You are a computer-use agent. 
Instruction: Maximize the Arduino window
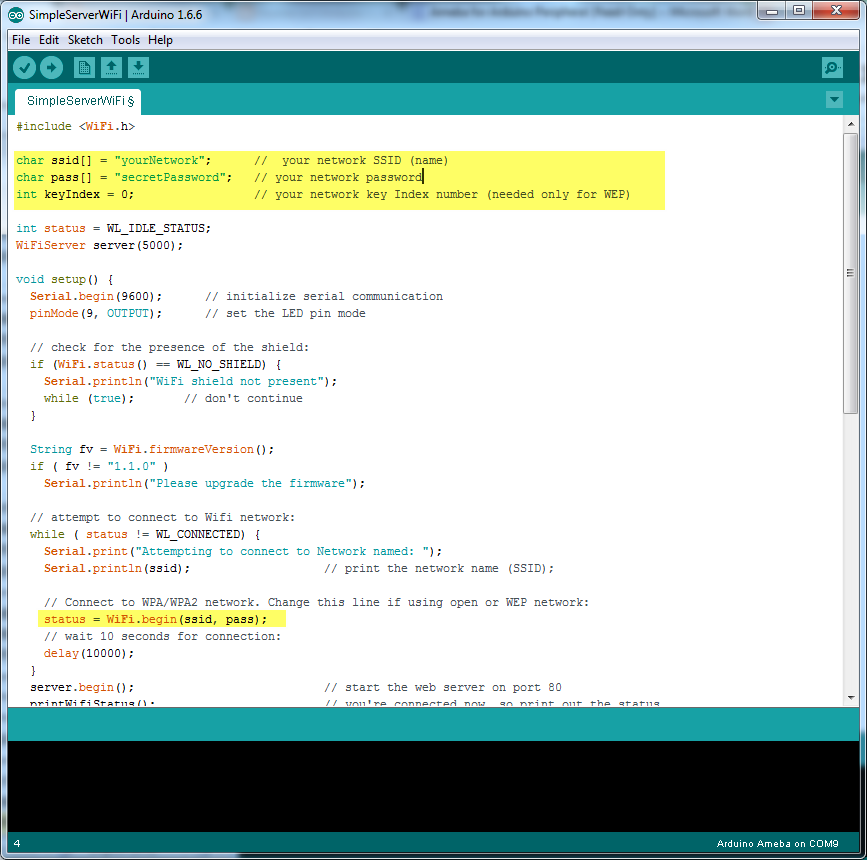click(x=799, y=11)
